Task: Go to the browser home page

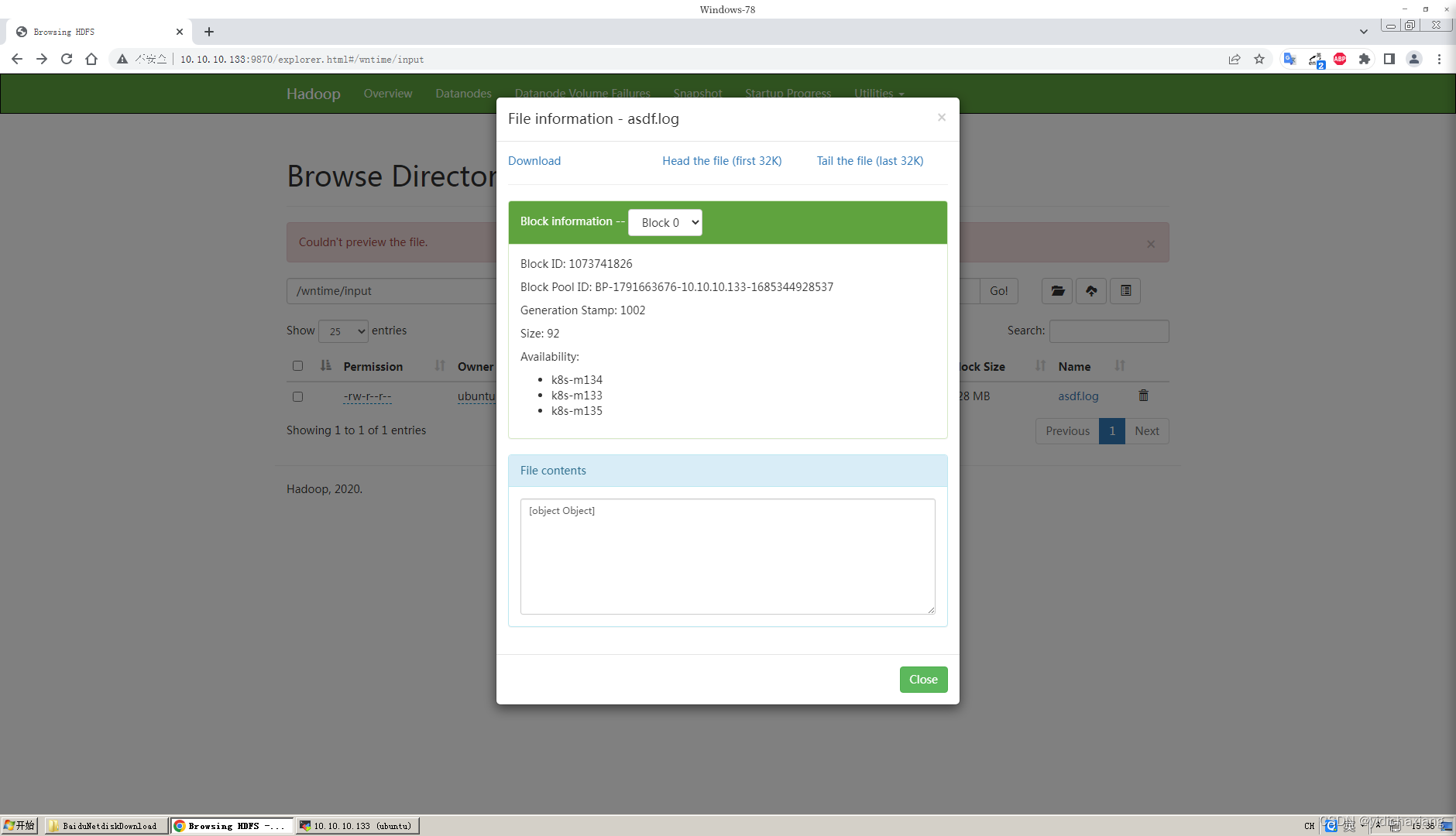Action: [91, 59]
